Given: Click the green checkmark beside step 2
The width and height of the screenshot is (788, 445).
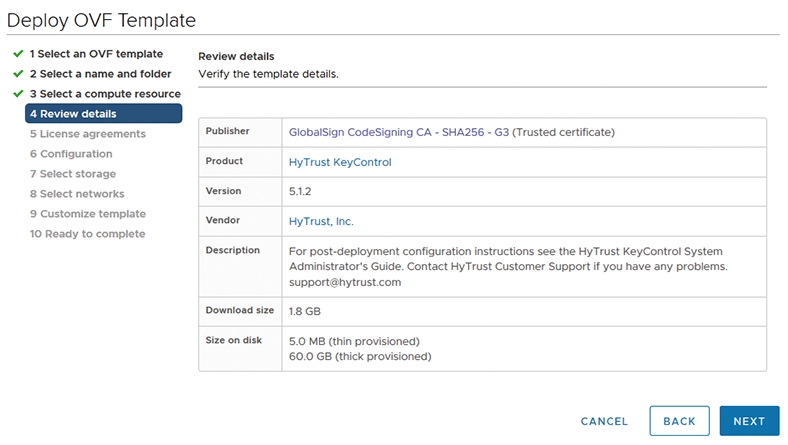Looking at the screenshot, I should [x=18, y=74].
